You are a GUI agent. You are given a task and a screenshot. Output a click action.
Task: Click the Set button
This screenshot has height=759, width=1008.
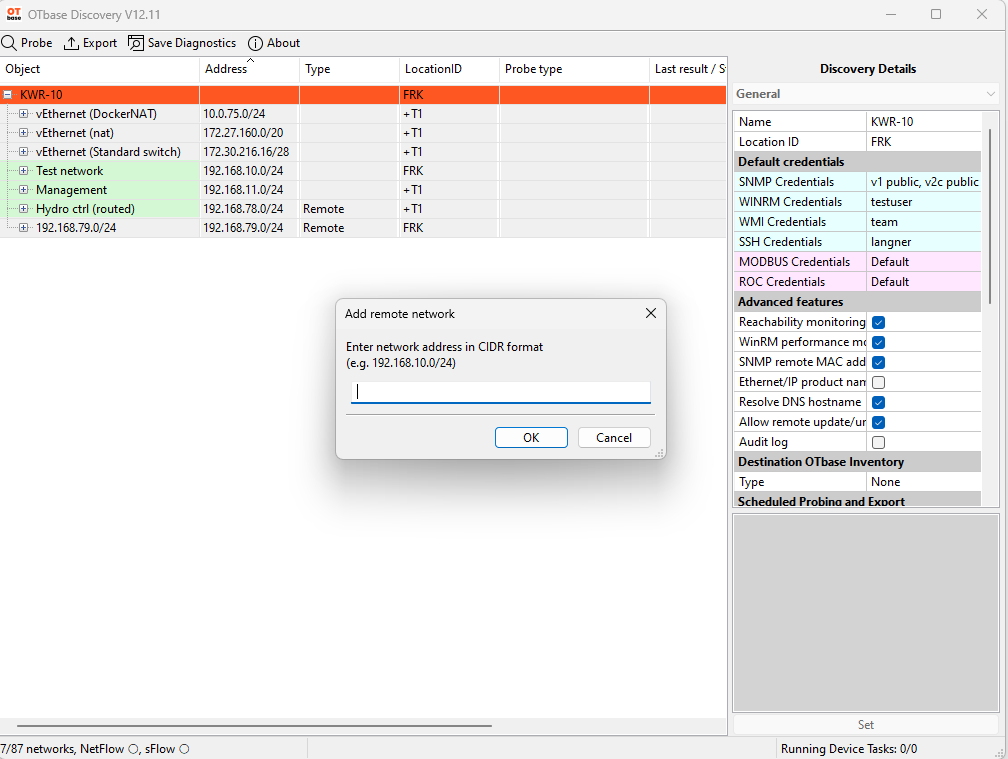(x=865, y=725)
